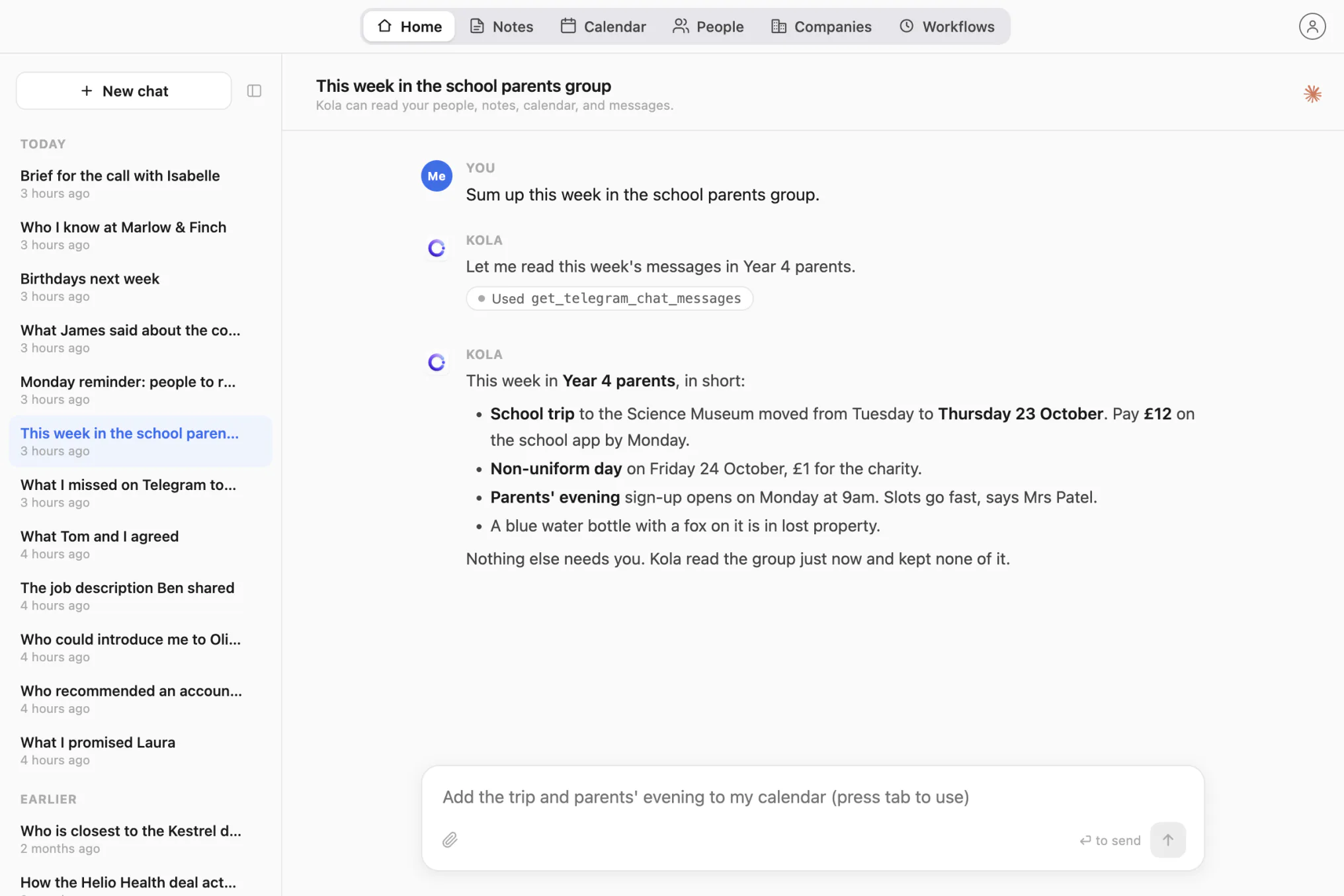Click Kola avatar beside 'Let me read' message

(437, 248)
